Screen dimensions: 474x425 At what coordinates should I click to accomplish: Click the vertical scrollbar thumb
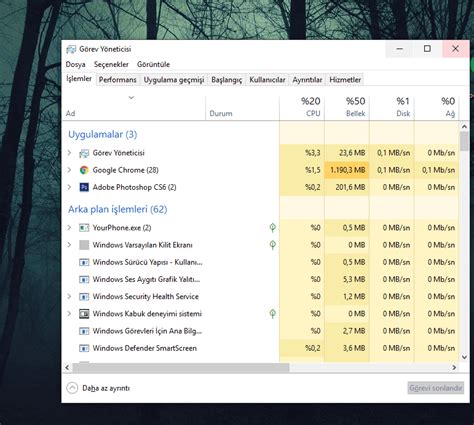464,141
